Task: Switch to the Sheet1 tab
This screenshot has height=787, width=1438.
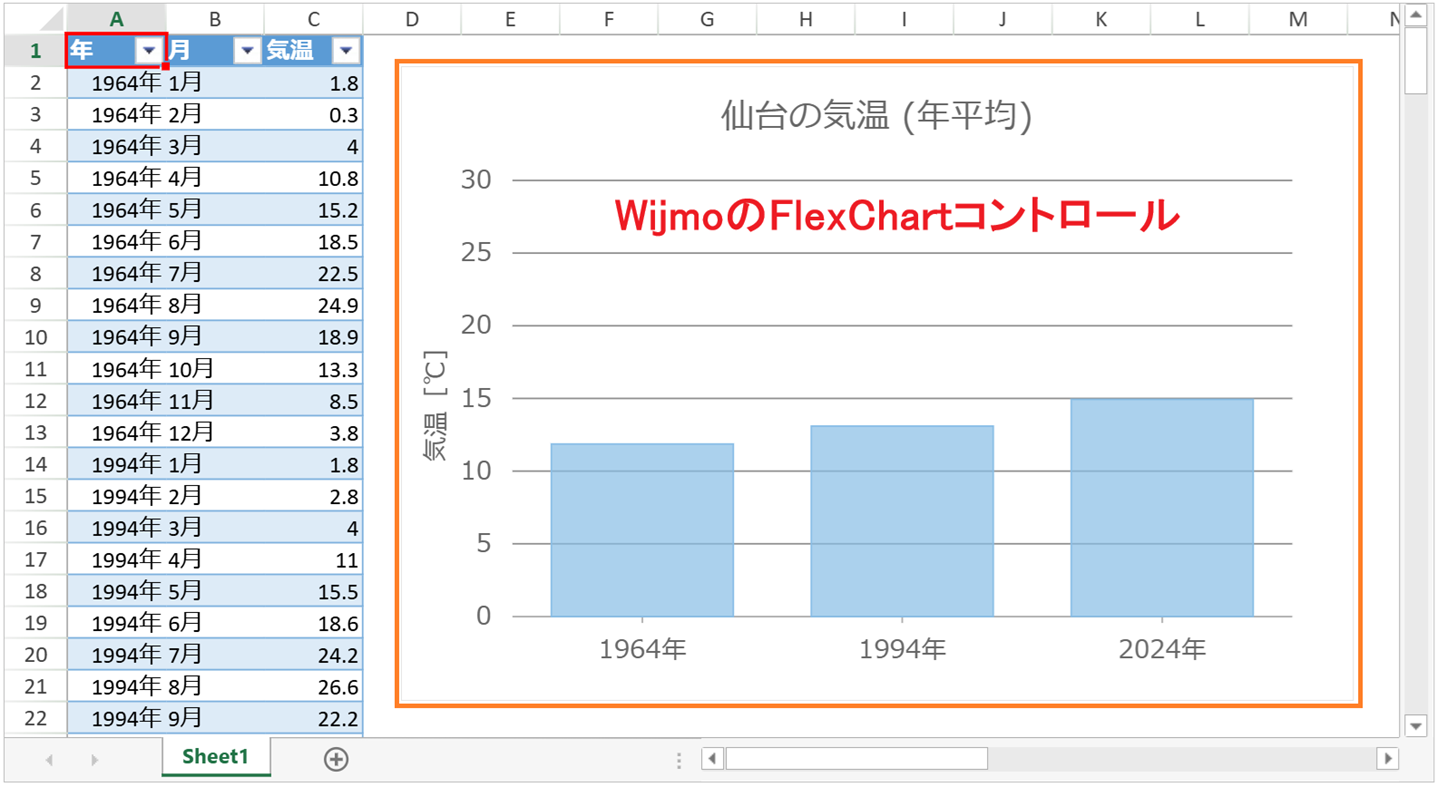Action: 215,757
